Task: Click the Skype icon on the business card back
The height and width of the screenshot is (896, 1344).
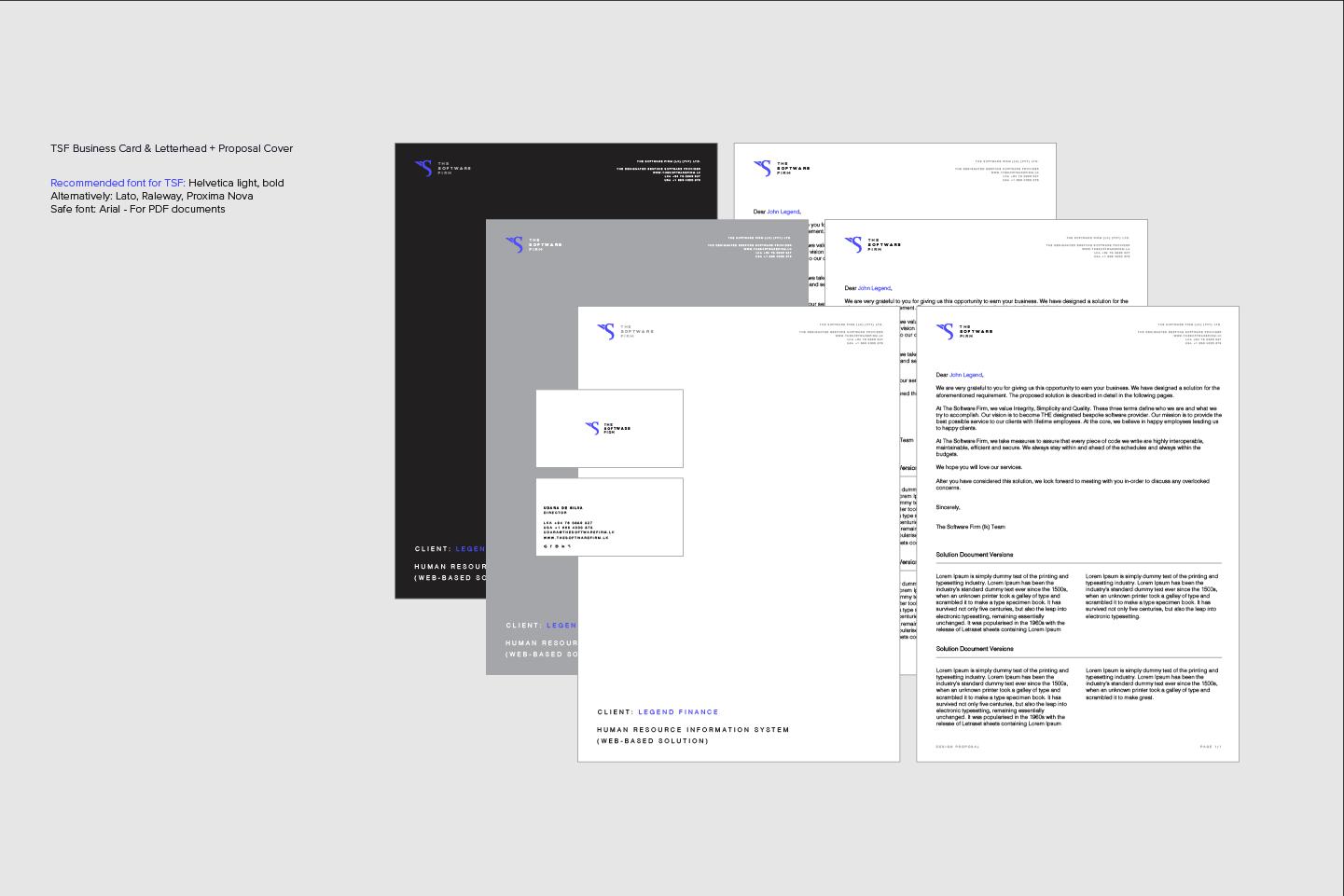Action: [571, 546]
